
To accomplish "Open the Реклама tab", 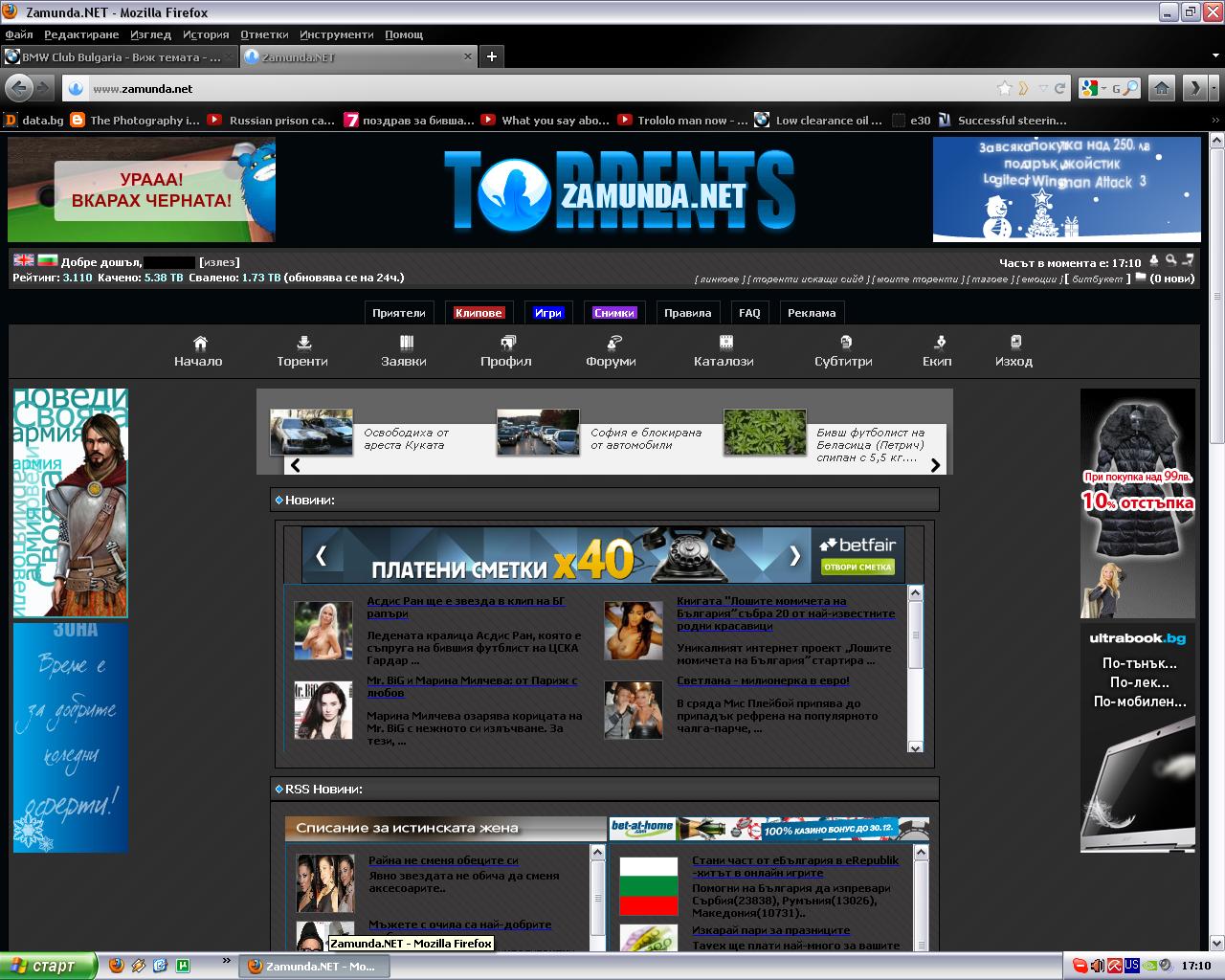I will (812, 313).
